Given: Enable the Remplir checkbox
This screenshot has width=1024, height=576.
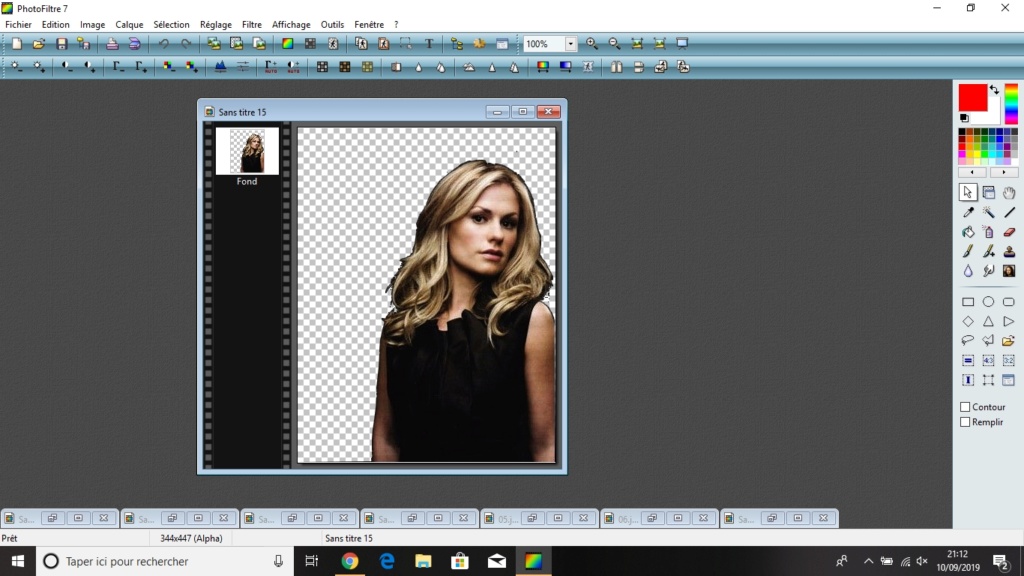Looking at the screenshot, I should (x=965, y=422).
